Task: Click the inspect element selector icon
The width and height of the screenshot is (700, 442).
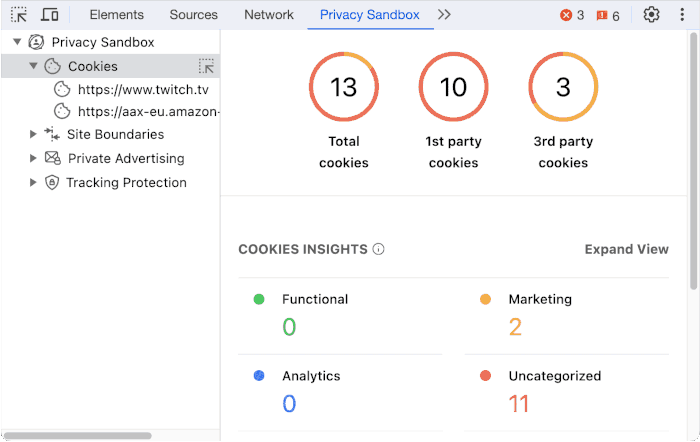Action: pyautogui.click(x=19, y=15)
